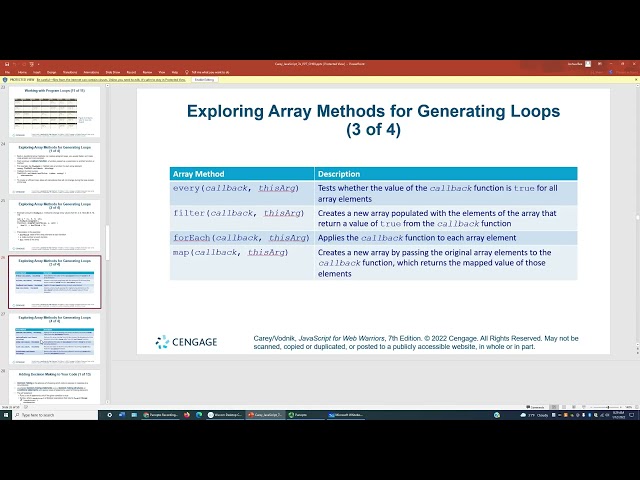Click the Undo icon in the quick access toolbar
Image resolution: width=640 pixels, height=480 pixels.
click(15, 64)
